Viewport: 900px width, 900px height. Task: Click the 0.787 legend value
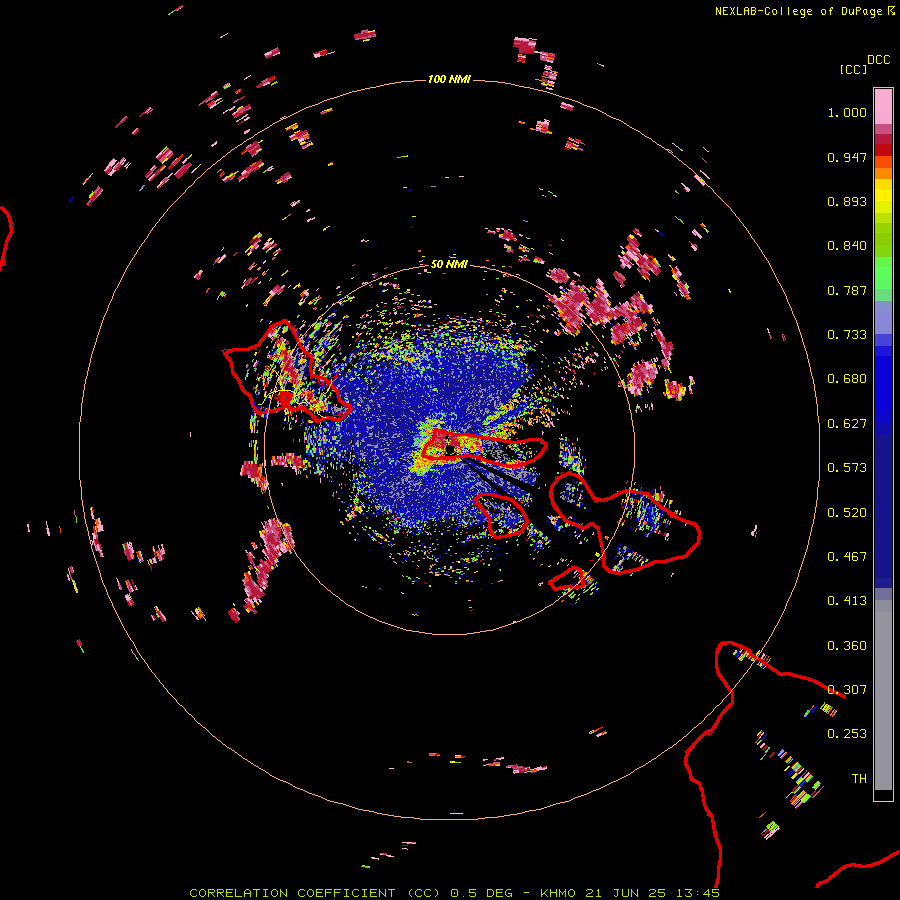(847, 290)
